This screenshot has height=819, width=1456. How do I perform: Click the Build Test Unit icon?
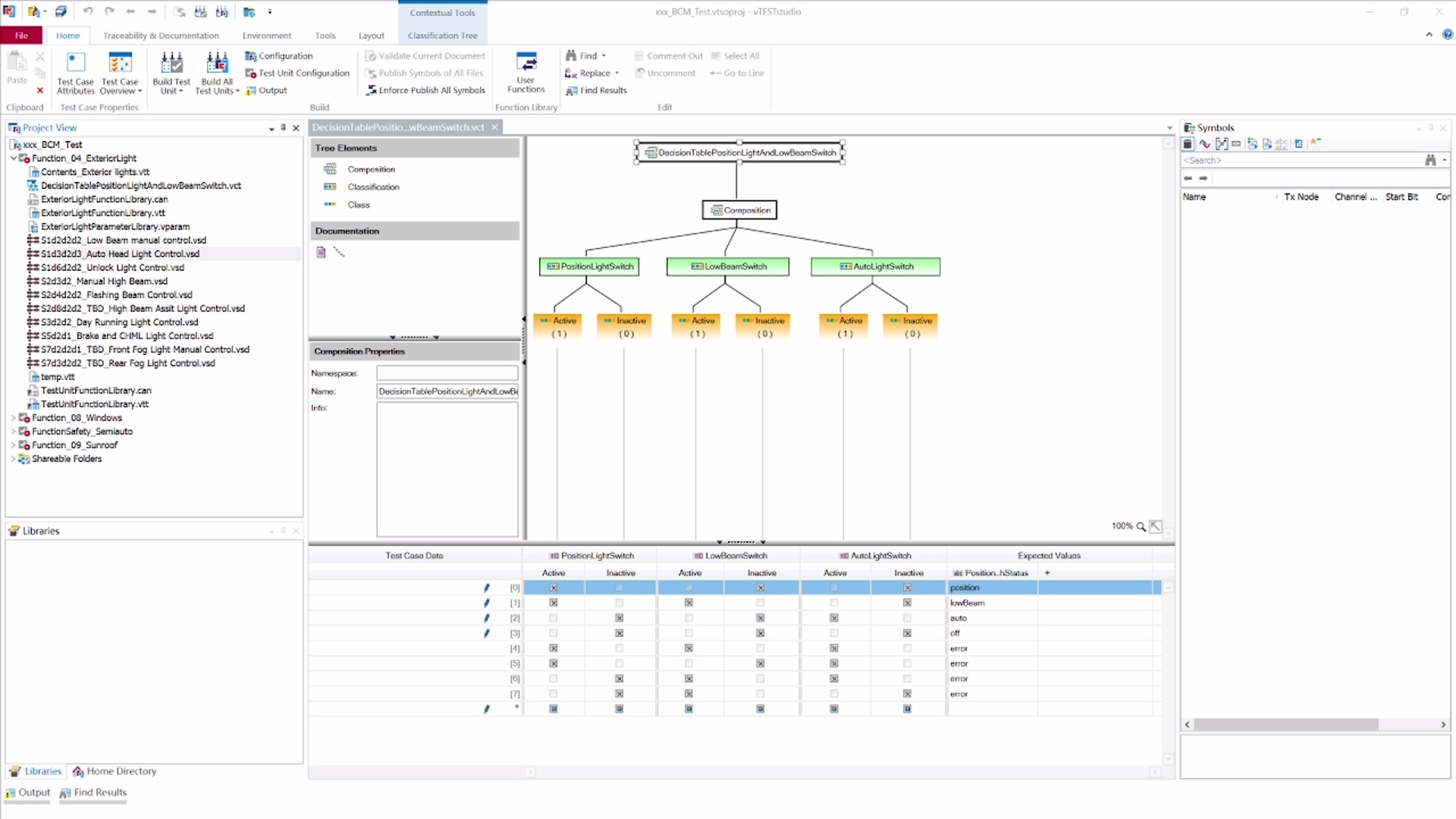pos(171,64)
